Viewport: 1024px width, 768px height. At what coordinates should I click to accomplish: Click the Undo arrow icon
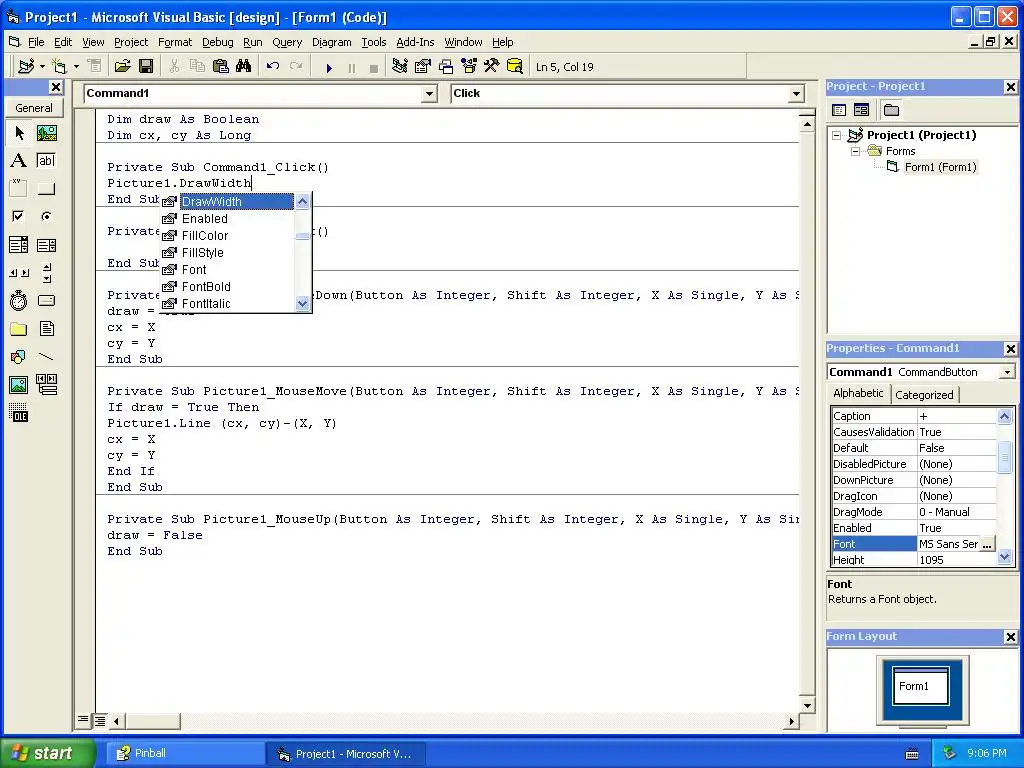point(273,66)
